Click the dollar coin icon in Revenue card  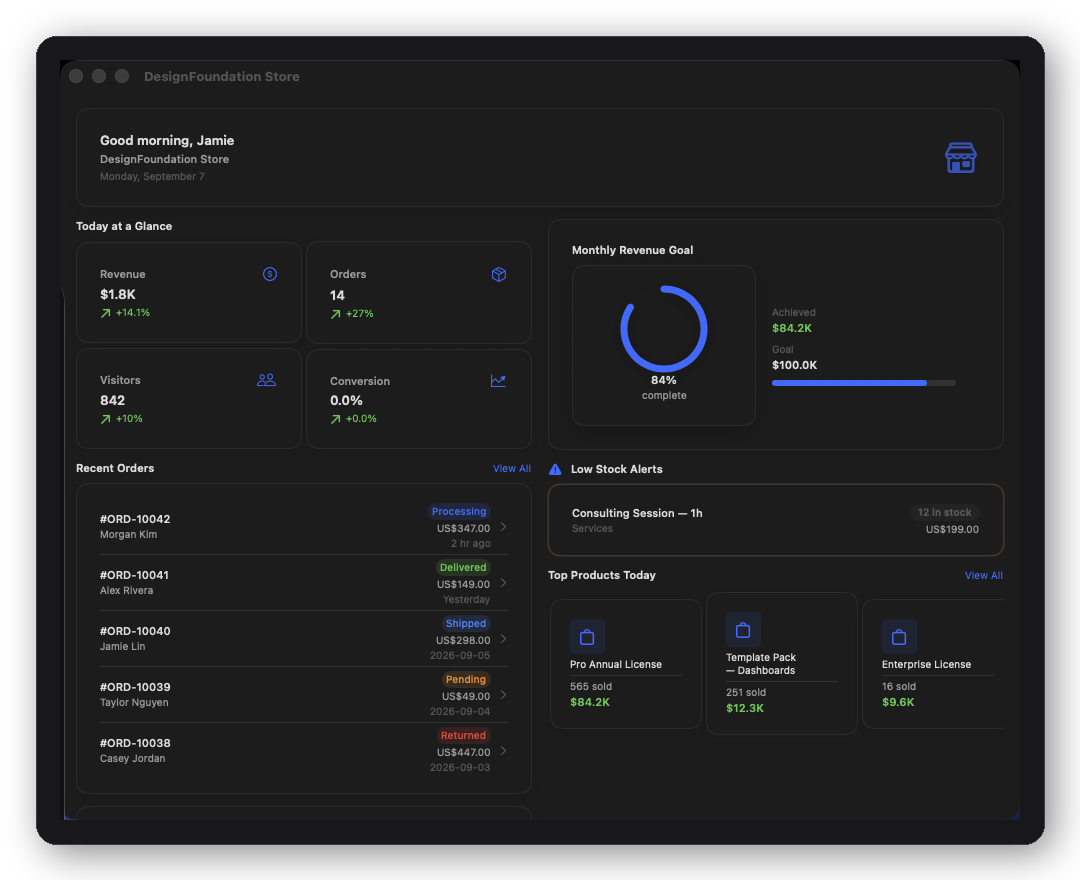pyautogui.click(x=270, y=274)
